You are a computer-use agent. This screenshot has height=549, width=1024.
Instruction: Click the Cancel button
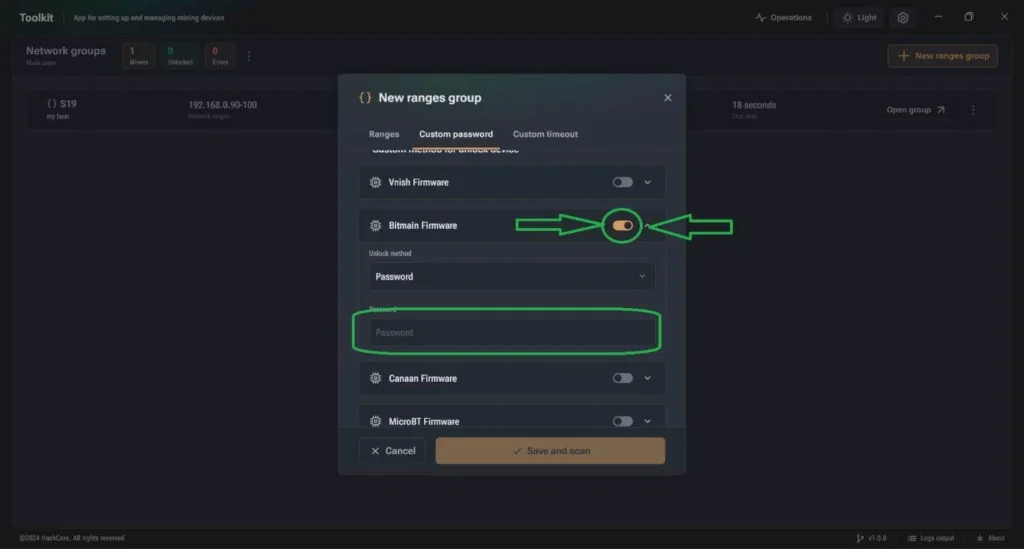coord(392,451)
